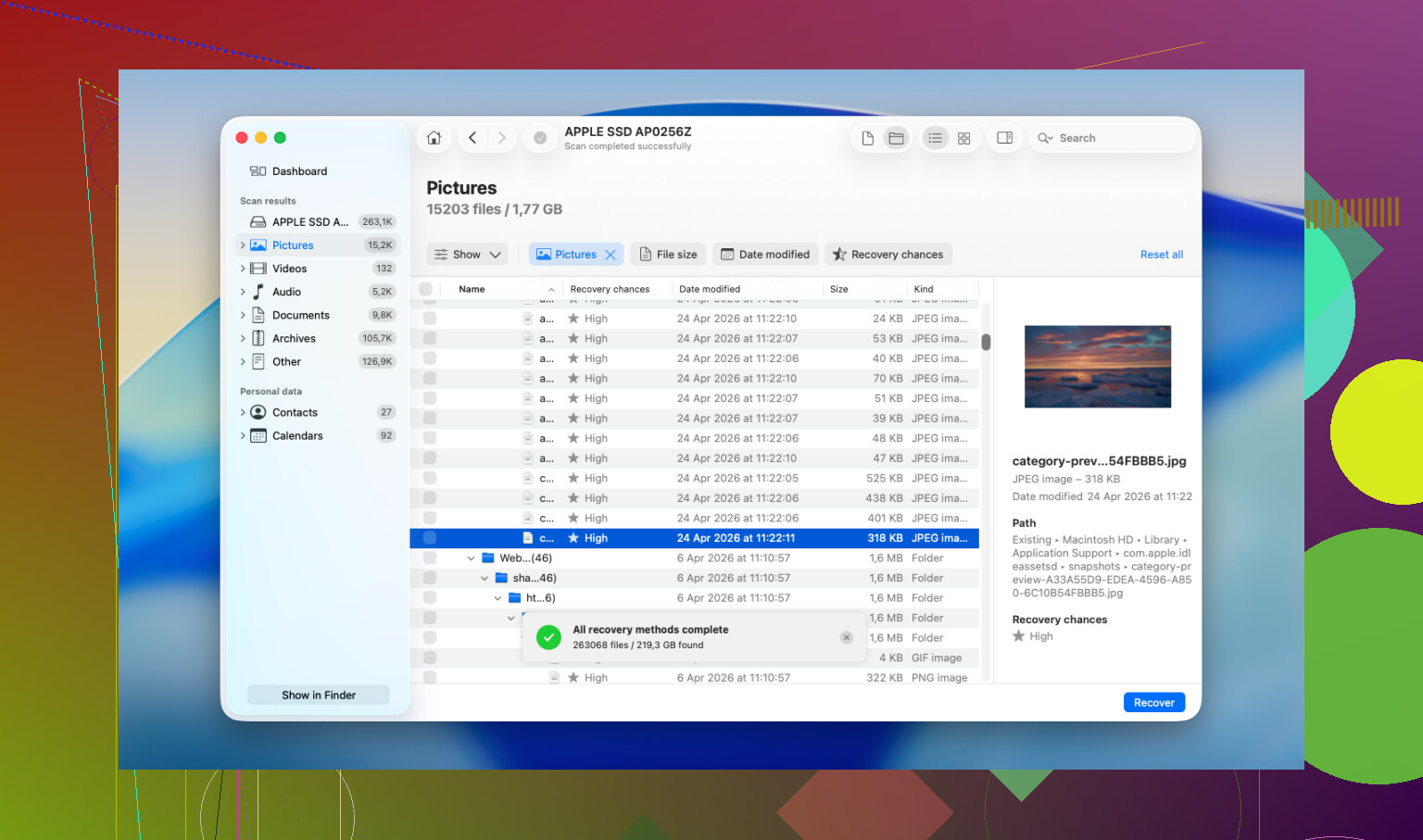The width and height of the screenshot is (1423, 840).
Task: Open the File size filter
Action: (668, 255)
